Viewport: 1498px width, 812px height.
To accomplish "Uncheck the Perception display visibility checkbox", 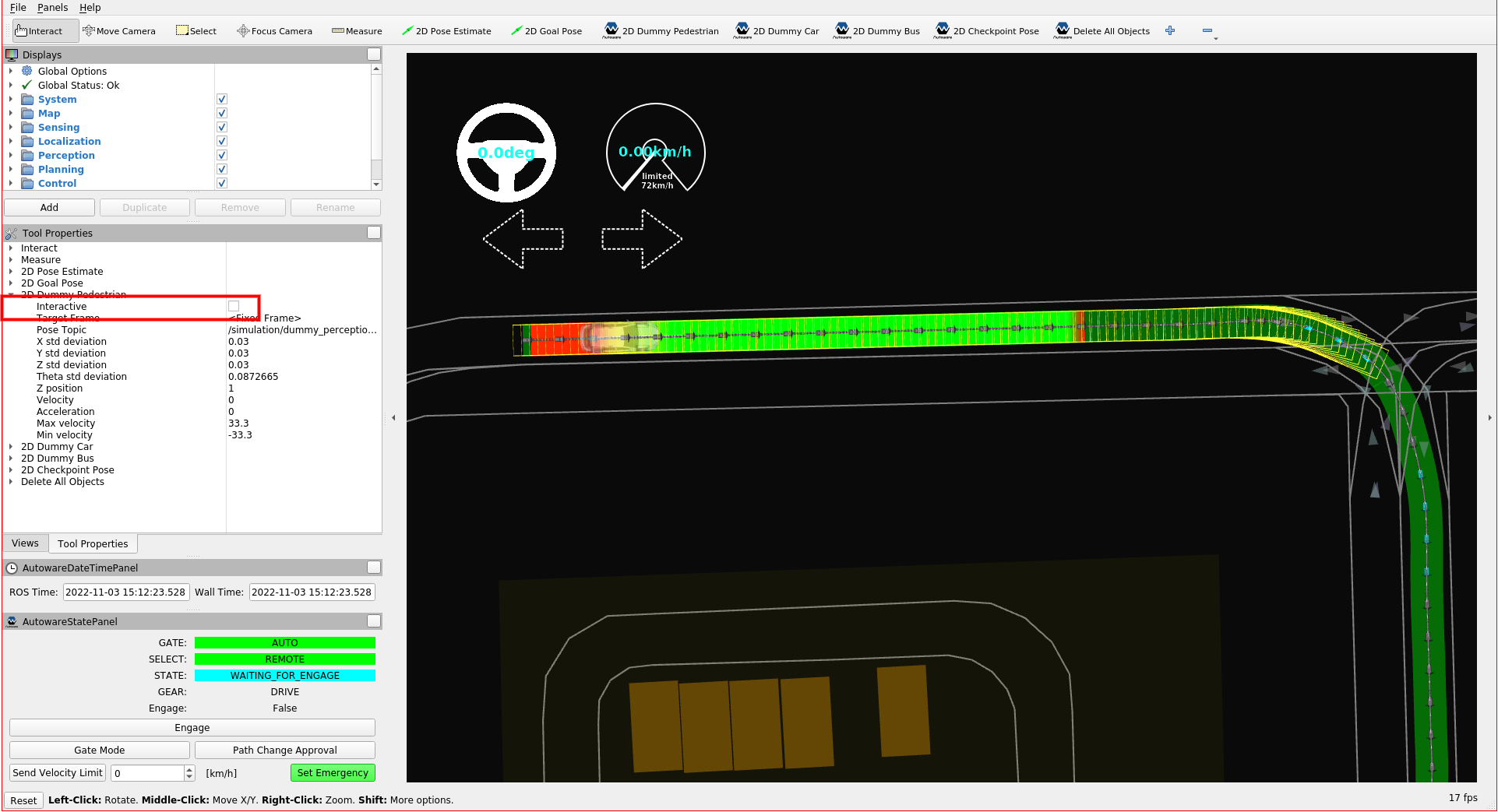I will (222, 154).
